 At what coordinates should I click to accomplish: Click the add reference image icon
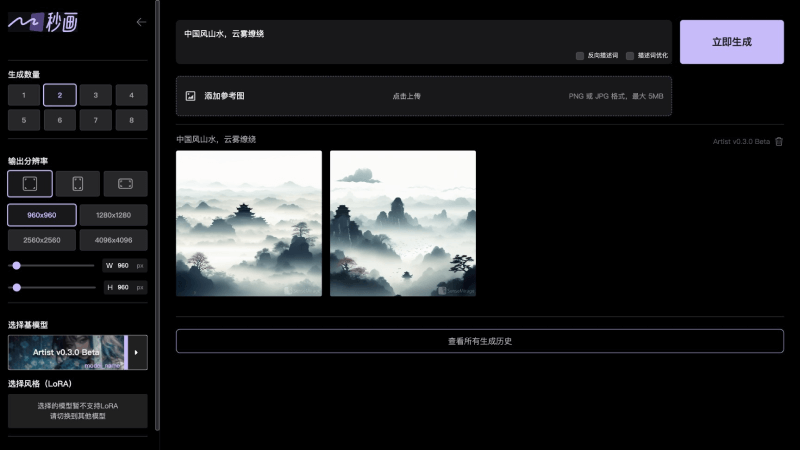coord(190,96)
